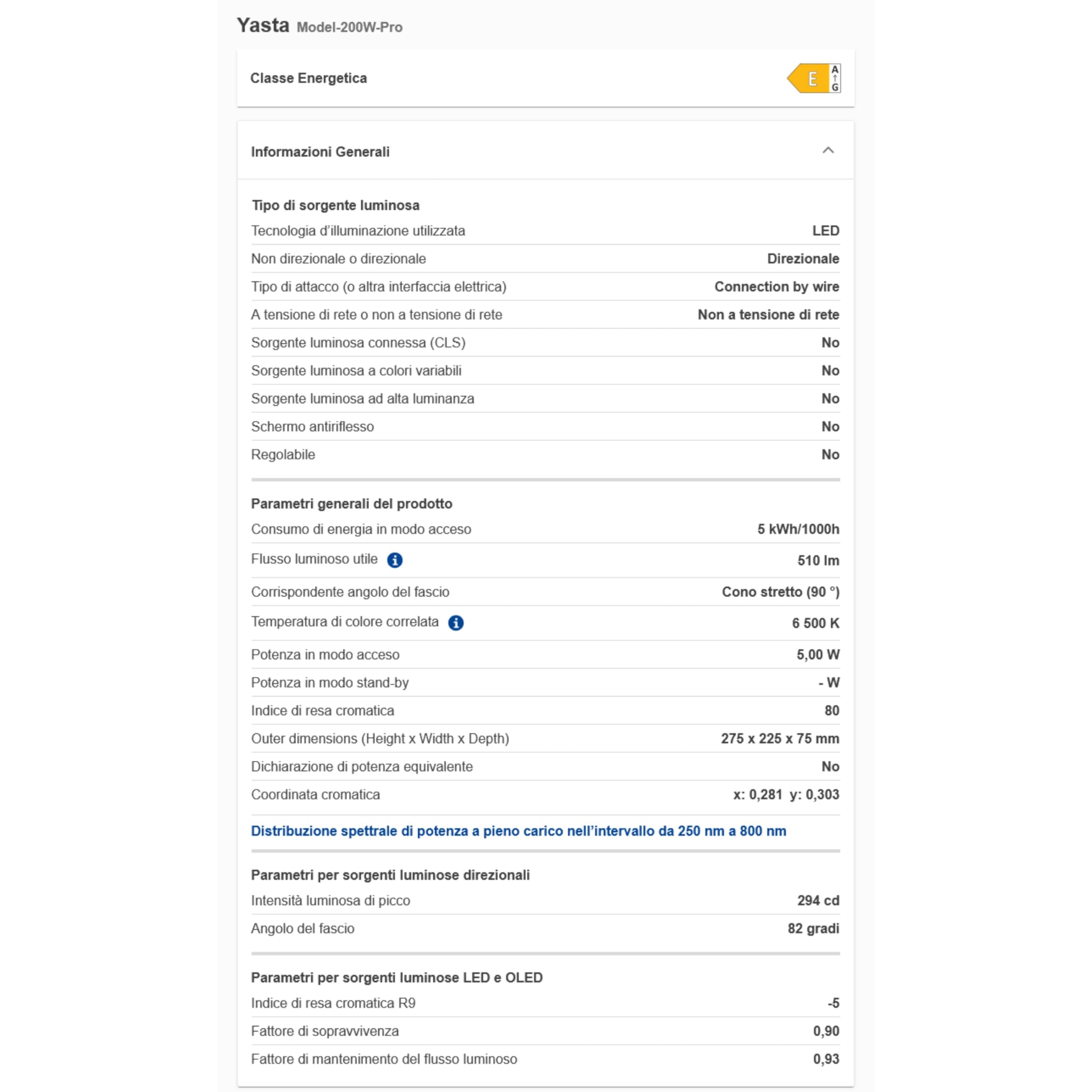The height and width of the screenshot is (1092, 1092).
Task: Click the Yasta brand heading
Action: pyautogui.click(x=263, y=26)
